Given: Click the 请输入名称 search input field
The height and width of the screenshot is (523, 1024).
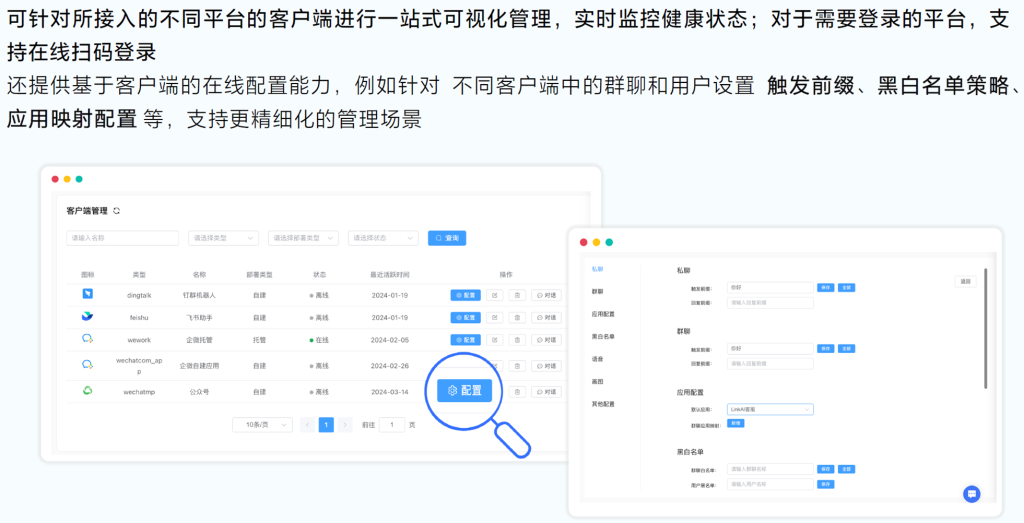Looking at the screenshot, I should (122, 238).
